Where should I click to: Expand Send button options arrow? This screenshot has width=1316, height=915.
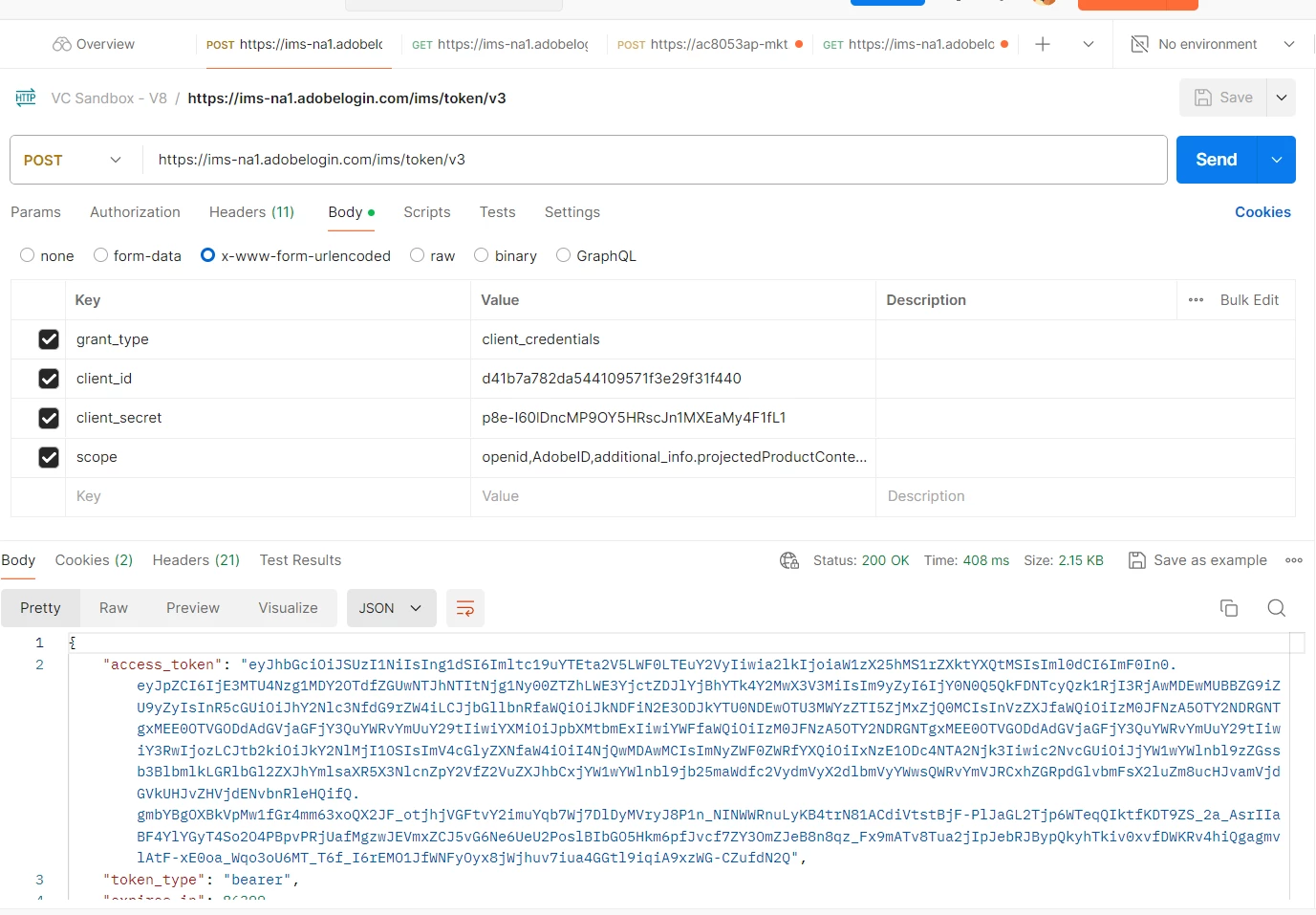pos(1277,160)
